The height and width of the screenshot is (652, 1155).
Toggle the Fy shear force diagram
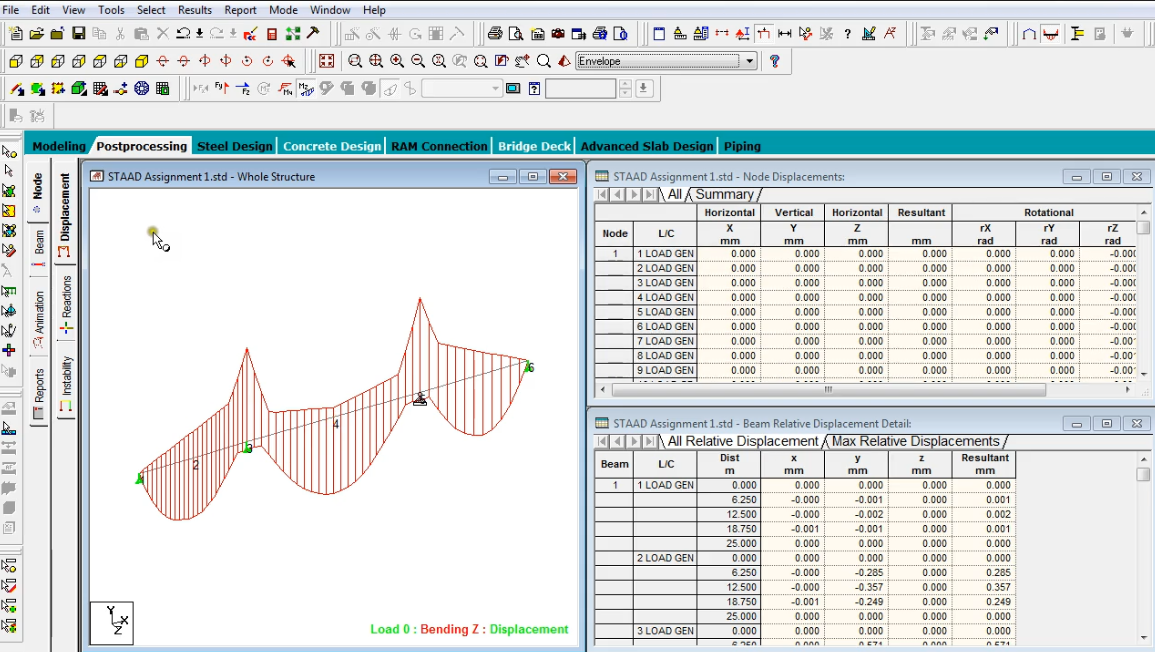tap(221, 88)
